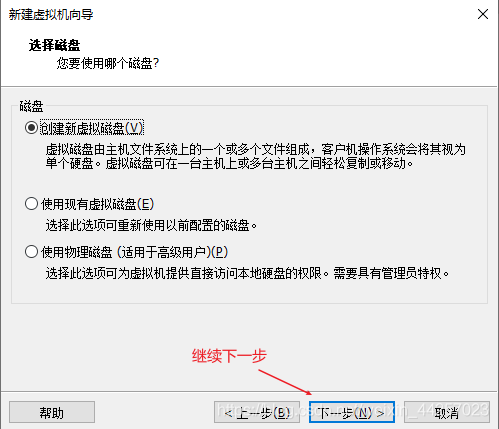Viewport: 499px width, 429px height.
Task: Continue with the 下一步(N) button
Action: tap(352, 412)
